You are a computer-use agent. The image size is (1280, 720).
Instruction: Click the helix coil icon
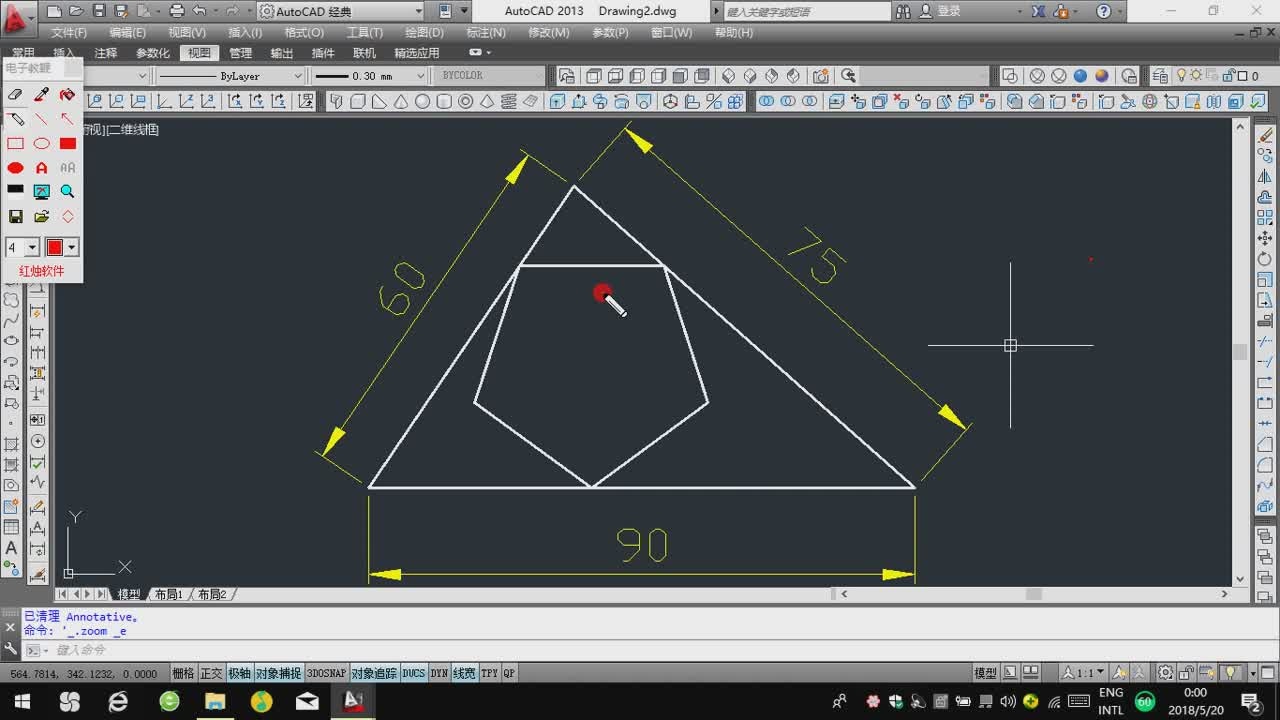[509, 101]
